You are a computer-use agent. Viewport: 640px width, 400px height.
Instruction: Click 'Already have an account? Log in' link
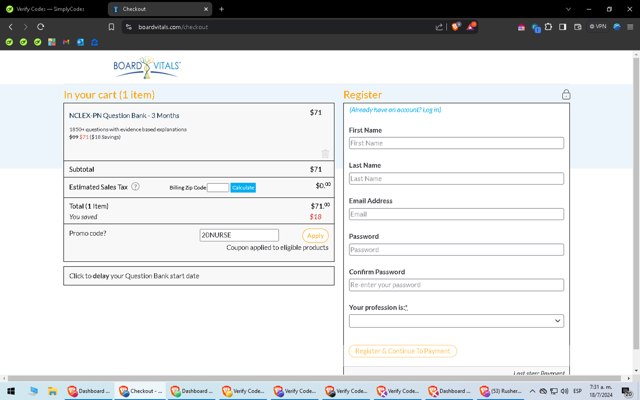click(395, 110)
